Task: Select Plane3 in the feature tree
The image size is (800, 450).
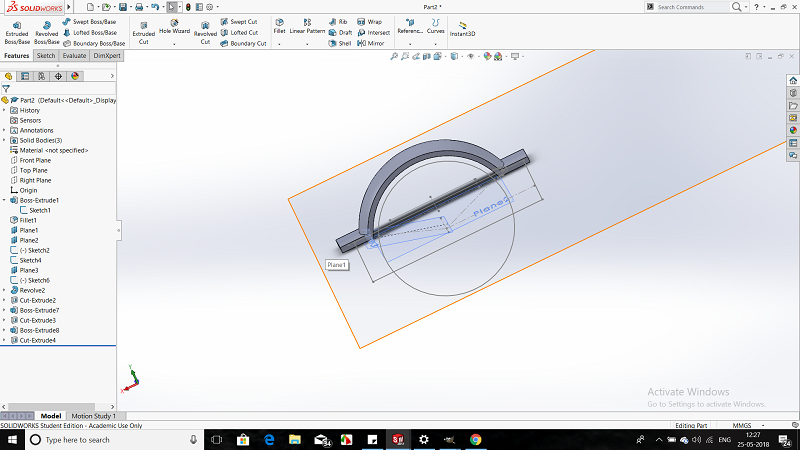Action: pyautogui.click(x=29, y=270)
